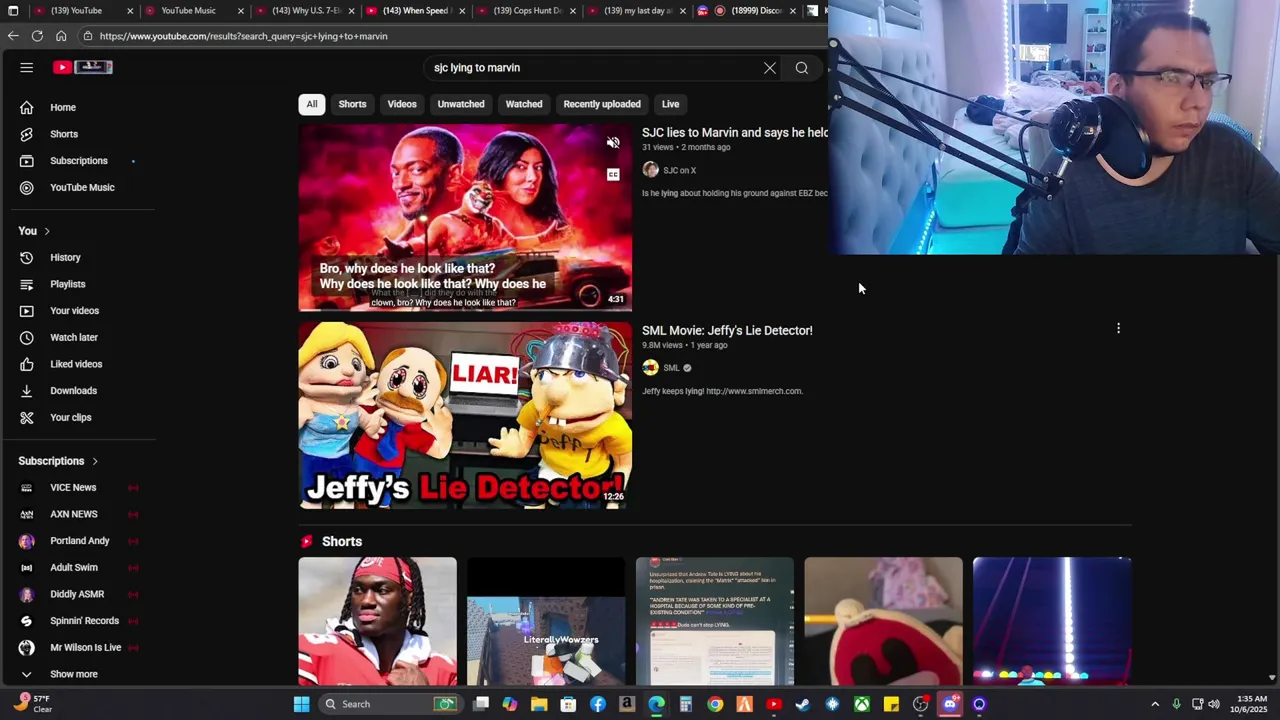The image size is (1280, 720).
Task: Click the magnifier search button
Action: click(x=802, y=68)
